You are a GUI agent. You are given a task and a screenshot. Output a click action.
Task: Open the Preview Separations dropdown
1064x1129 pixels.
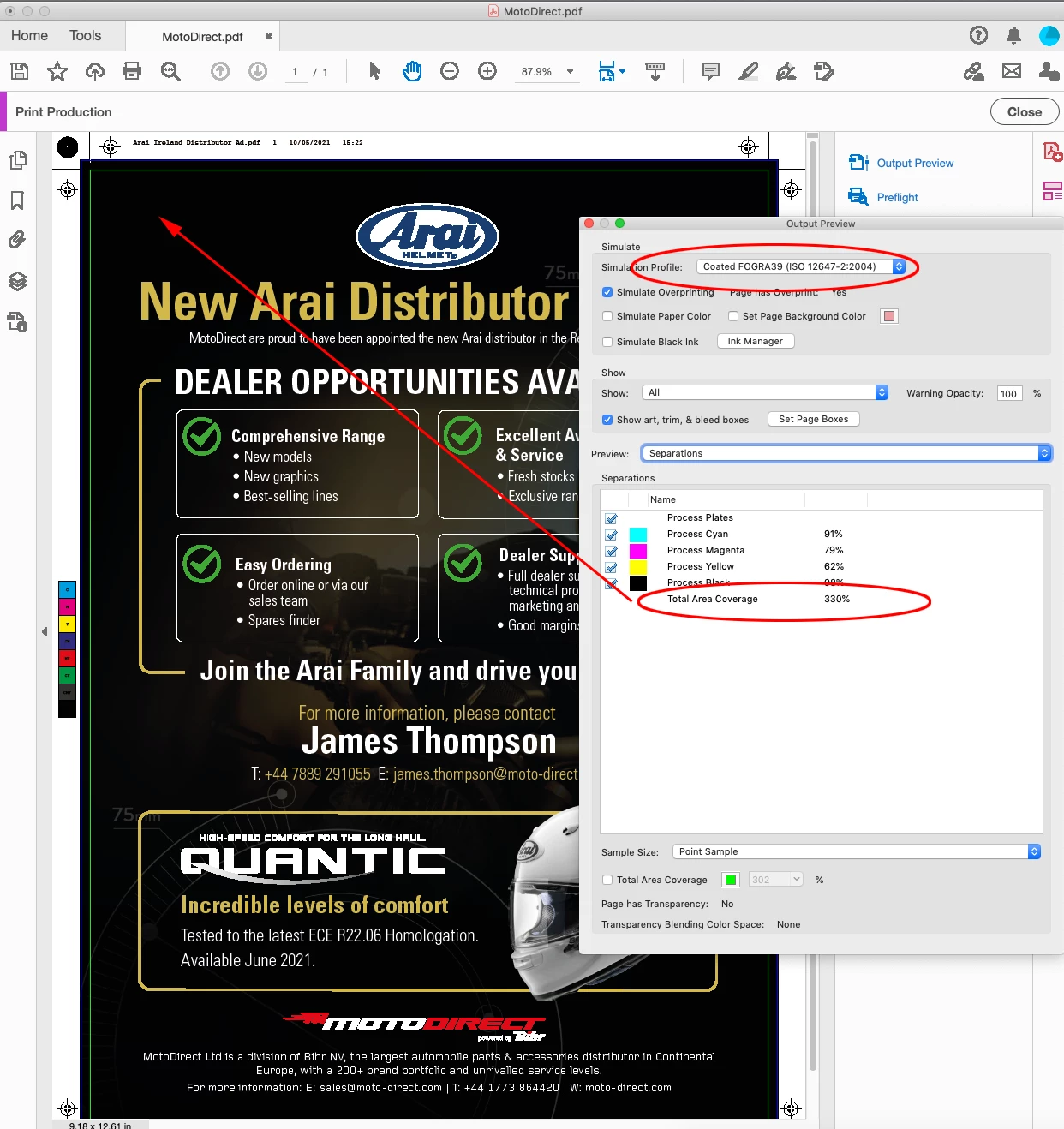[x=846, y=453]
